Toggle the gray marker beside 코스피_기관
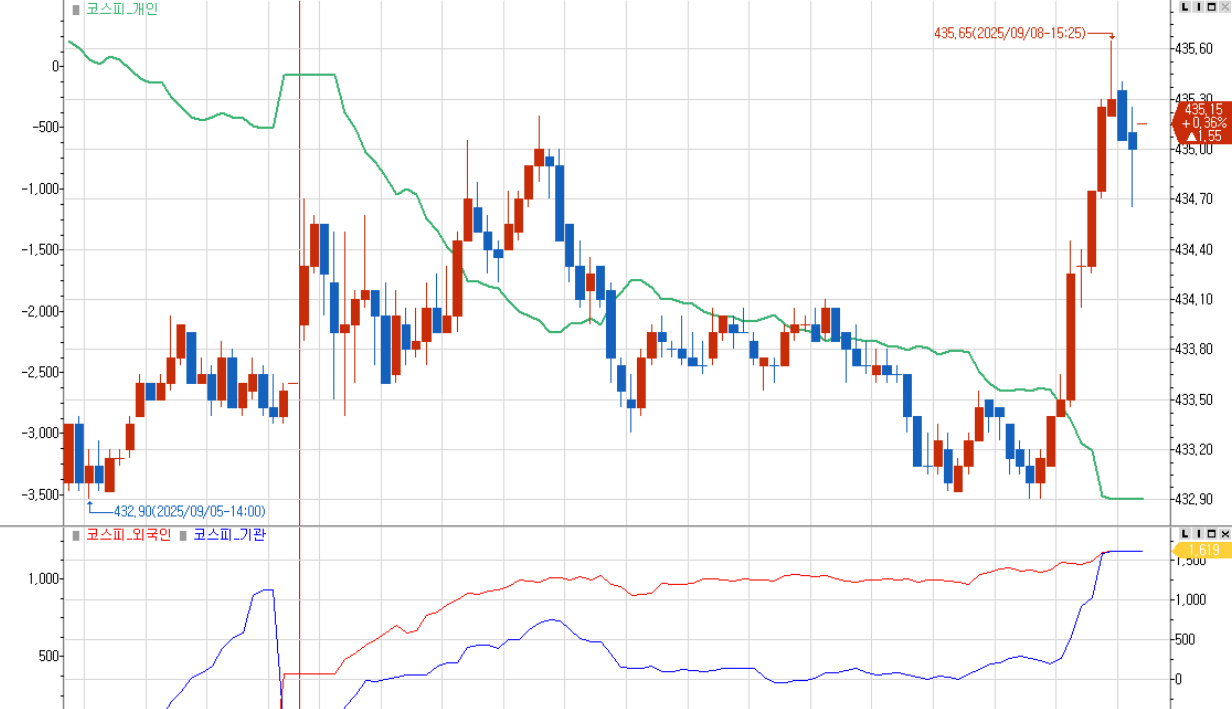Viewport: 1232px width, 709px height. pyautogui.click(x=183, y=535)
